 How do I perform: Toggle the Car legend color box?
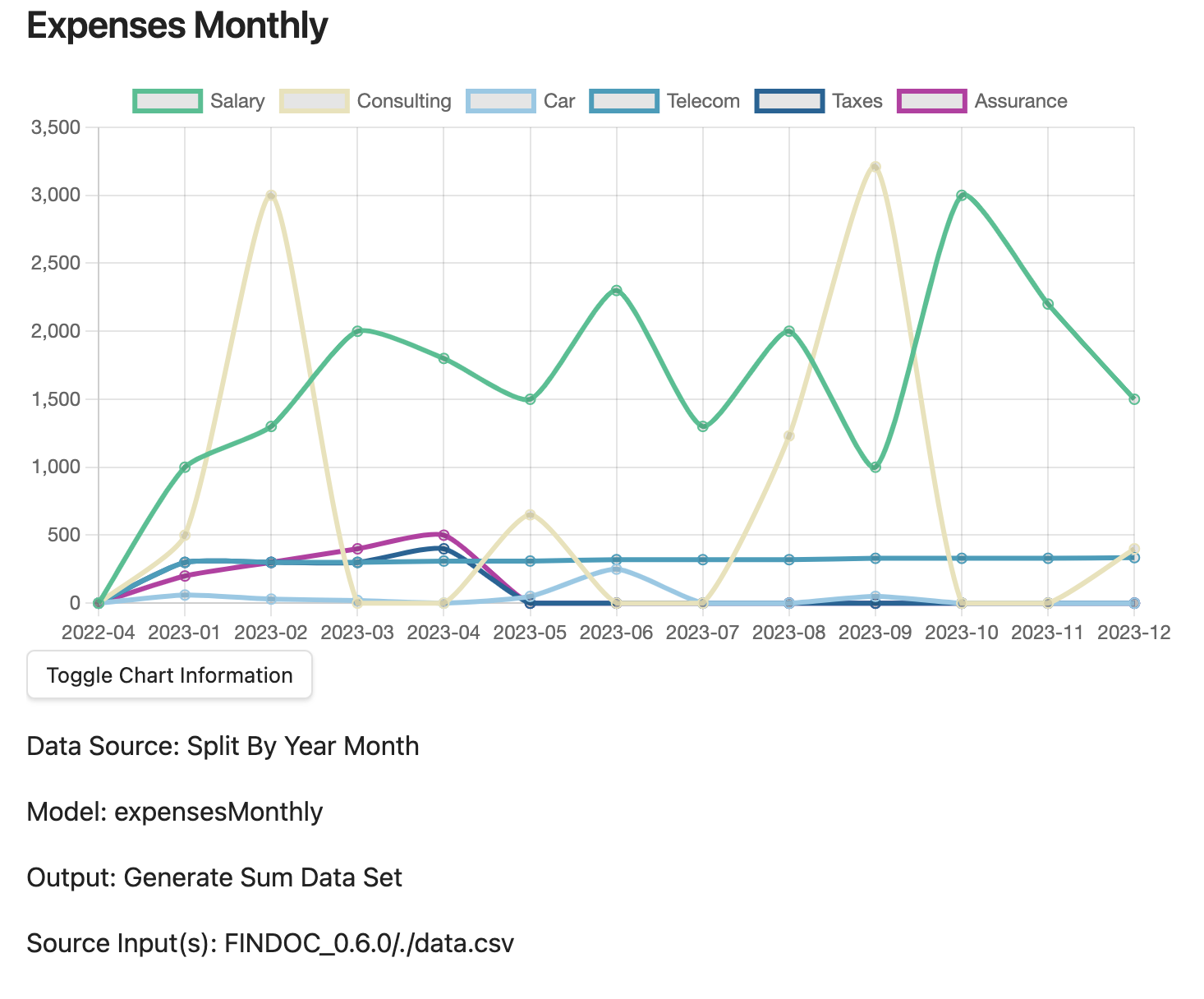click(501, 101)
